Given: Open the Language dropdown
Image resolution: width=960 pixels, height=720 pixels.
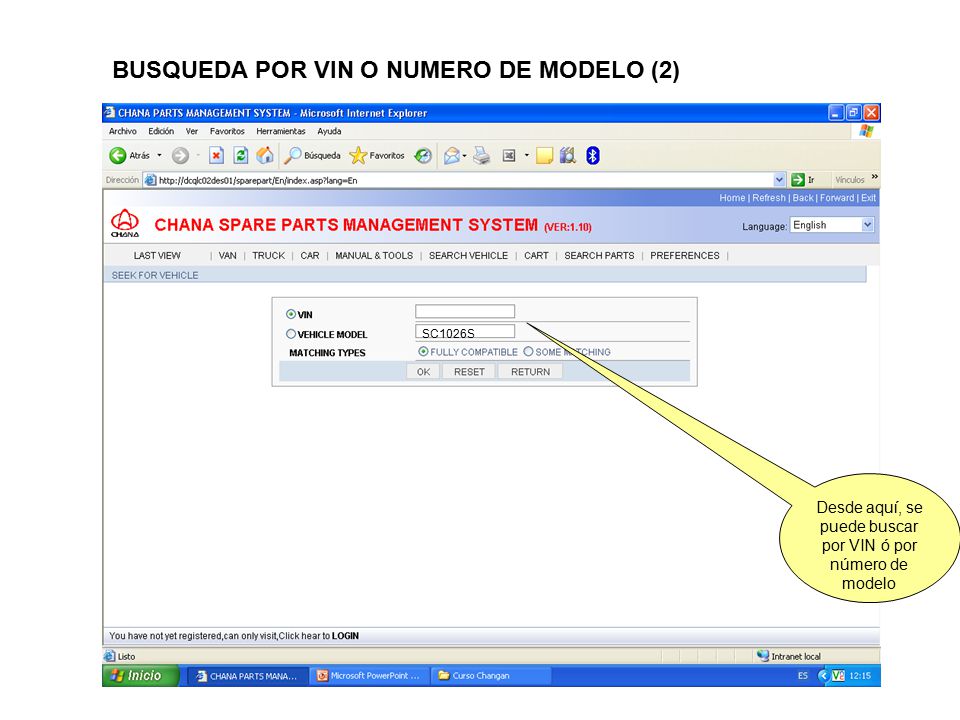Looking at the screenshot, I should [x=831, y=225].
